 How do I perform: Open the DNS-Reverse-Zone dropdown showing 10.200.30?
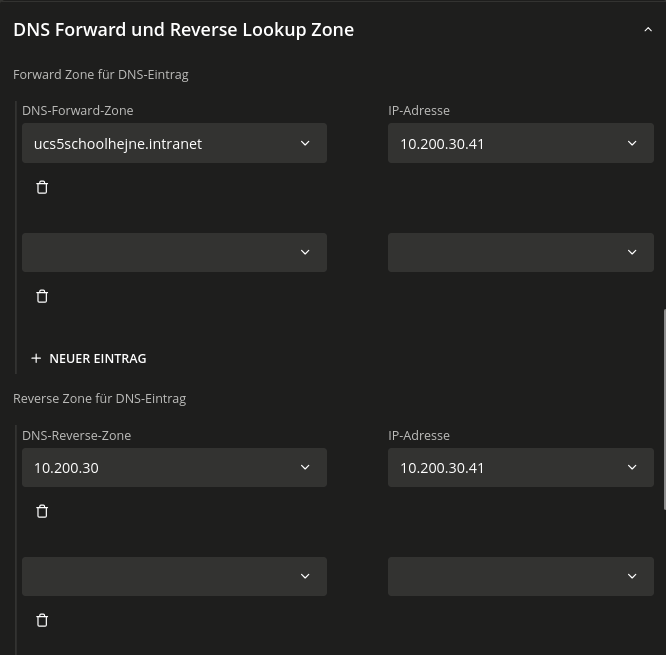pos(174,467)
